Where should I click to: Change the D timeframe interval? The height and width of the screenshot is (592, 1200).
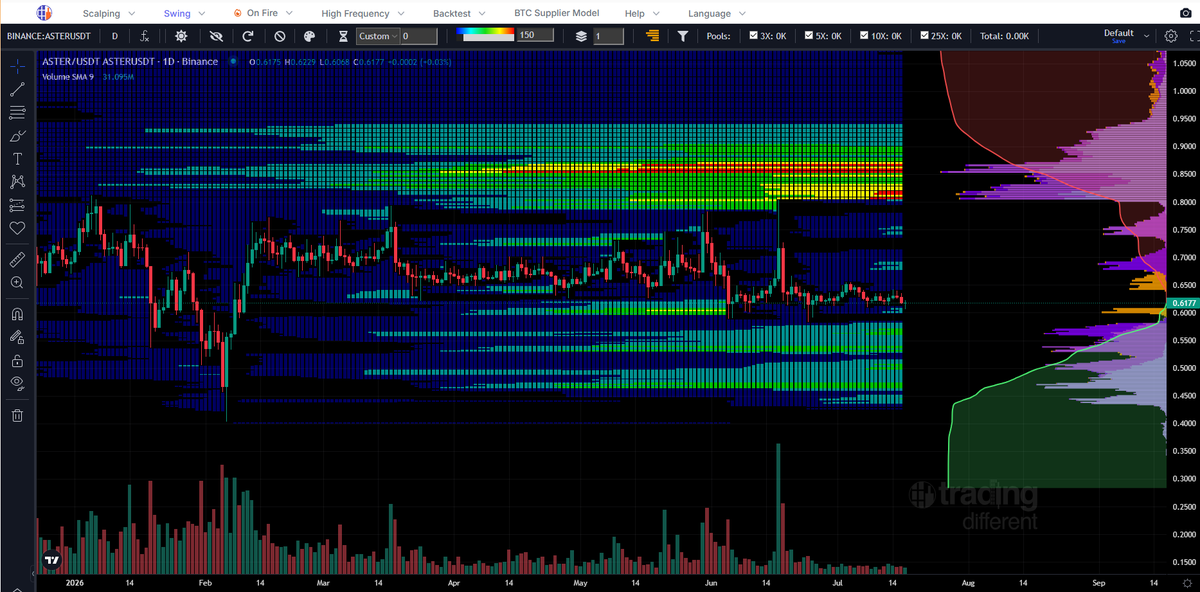(x=114, y=36)
